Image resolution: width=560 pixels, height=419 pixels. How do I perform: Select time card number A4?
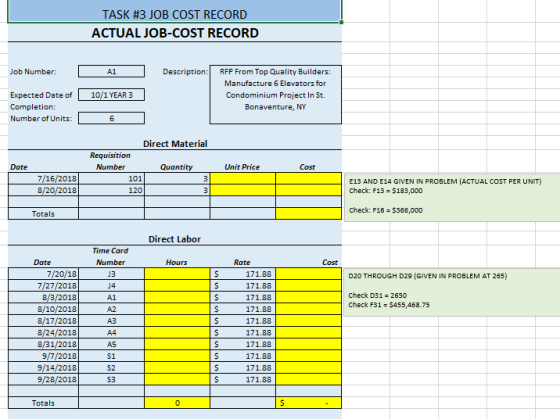click(x=111, y=333)
